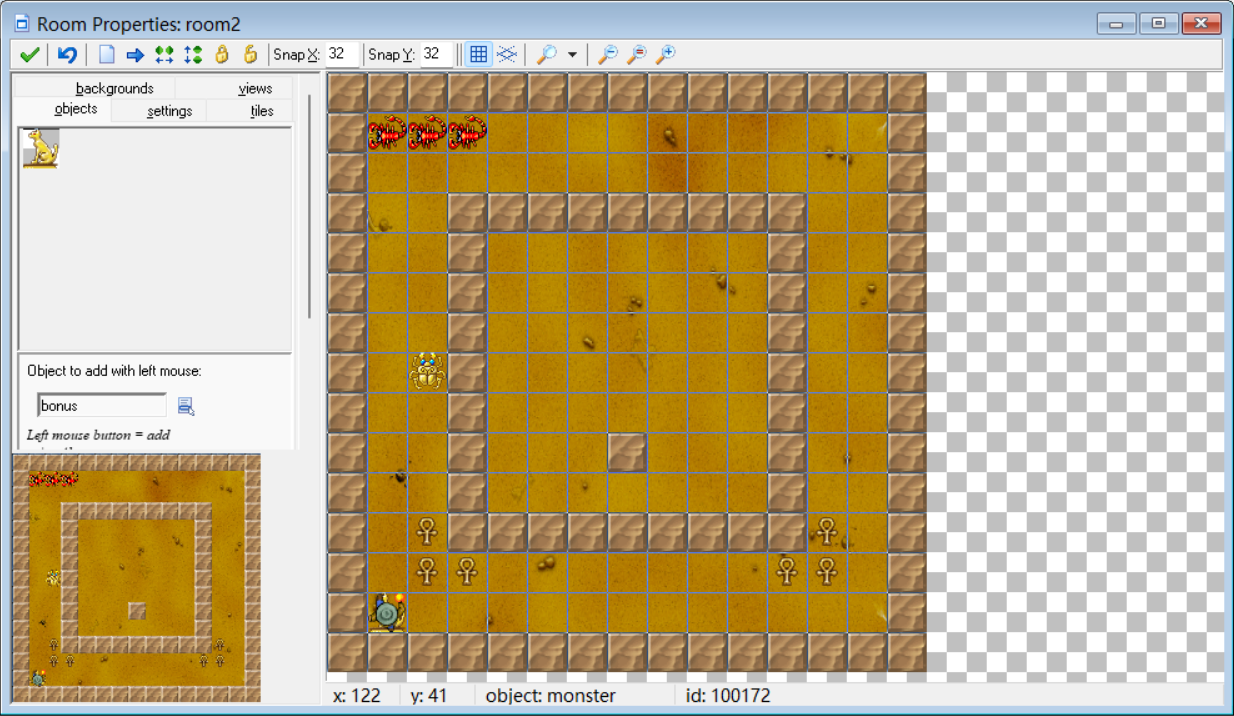Click the left-side ankh embedded in wall row

(x=427, y=532)
